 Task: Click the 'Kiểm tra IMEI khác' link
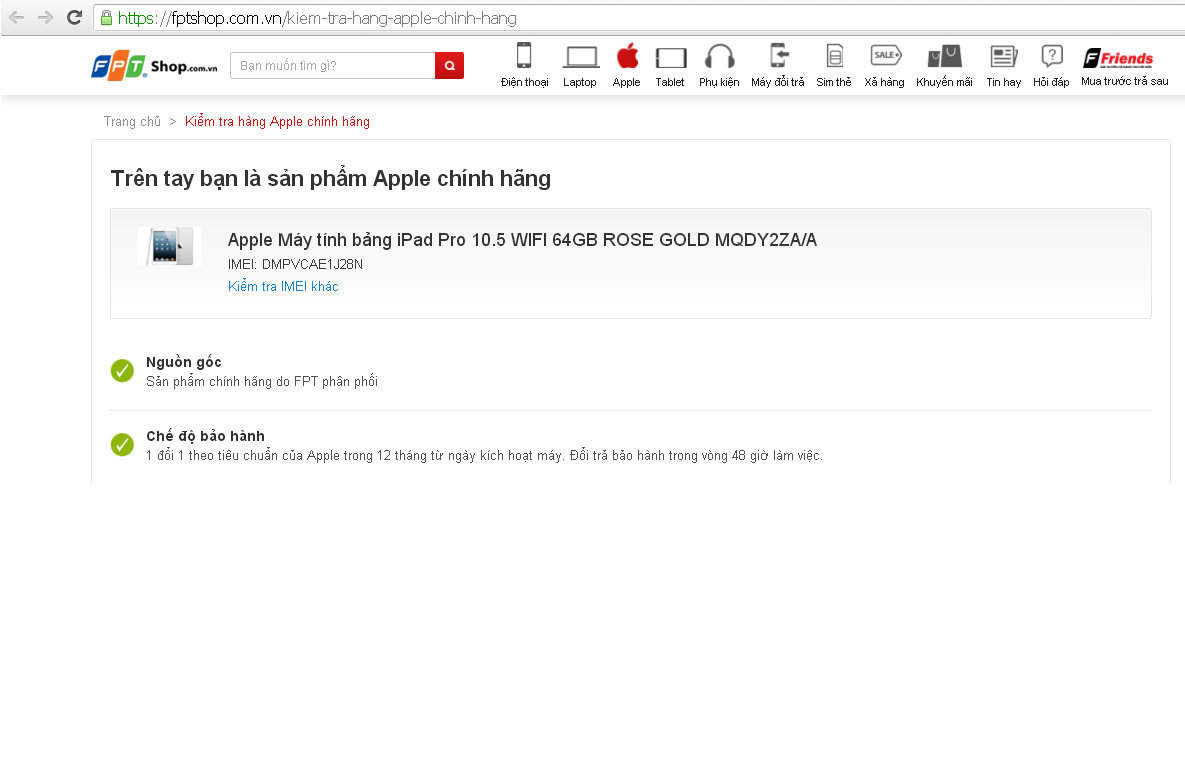click(283, 286)
